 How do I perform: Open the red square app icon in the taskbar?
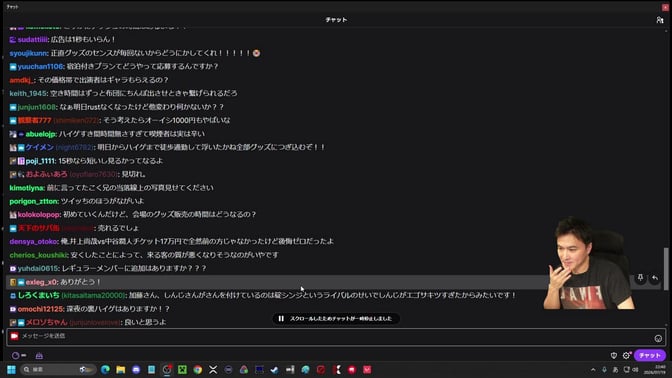[367, 369]
